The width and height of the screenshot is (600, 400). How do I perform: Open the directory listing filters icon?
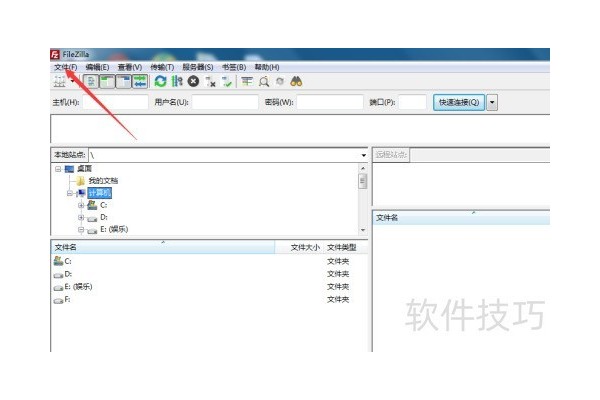247,81
